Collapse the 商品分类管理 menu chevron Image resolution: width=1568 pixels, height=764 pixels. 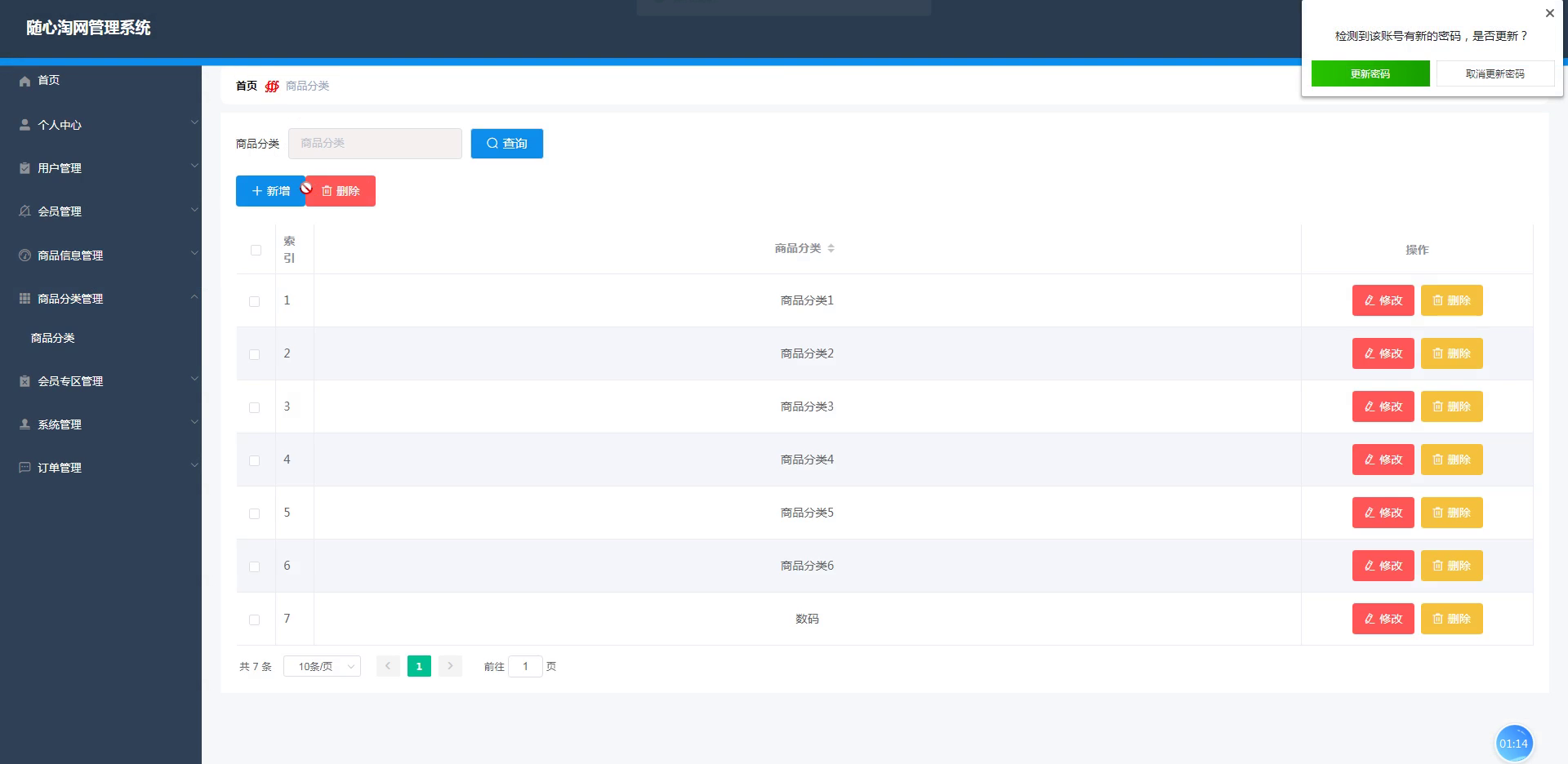click(x=194, y=296)
